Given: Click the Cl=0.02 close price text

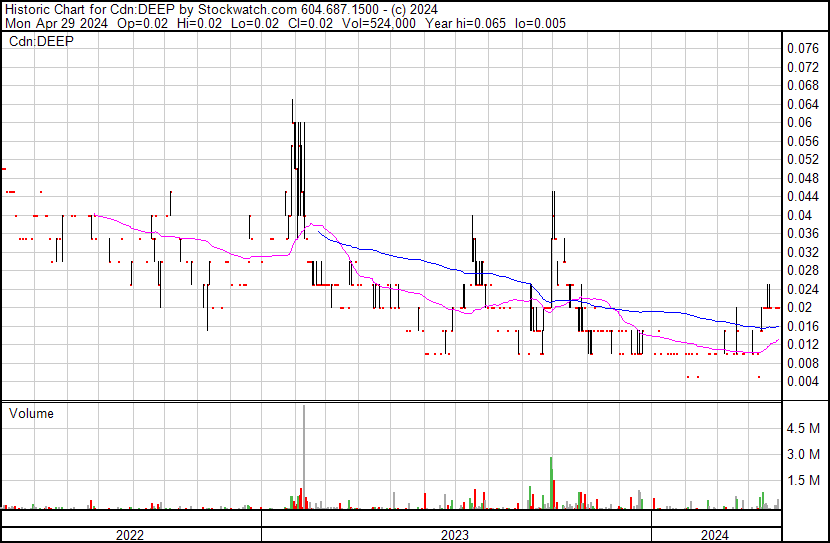Looking at the screenshot, I should (x=310, y=23).
